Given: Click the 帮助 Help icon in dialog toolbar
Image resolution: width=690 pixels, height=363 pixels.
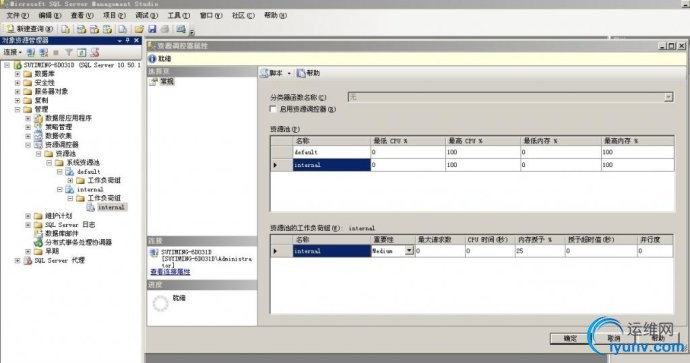Looking at the screenshot, I should pos(301,73).
